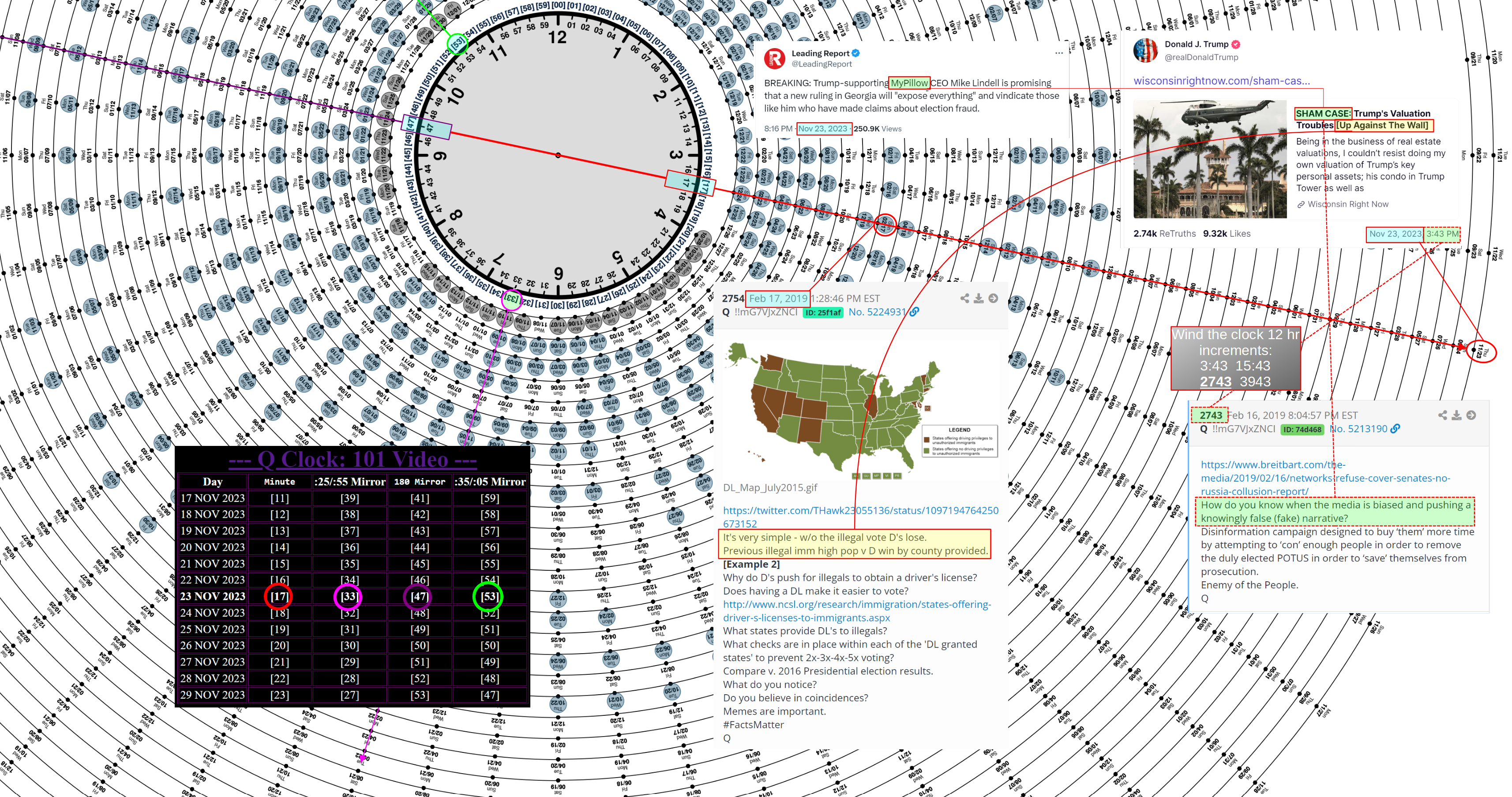Click the red verified badge beside Donald J. Trump
The width and height of the screenshot is (1512, 797).
(1235, 44)
